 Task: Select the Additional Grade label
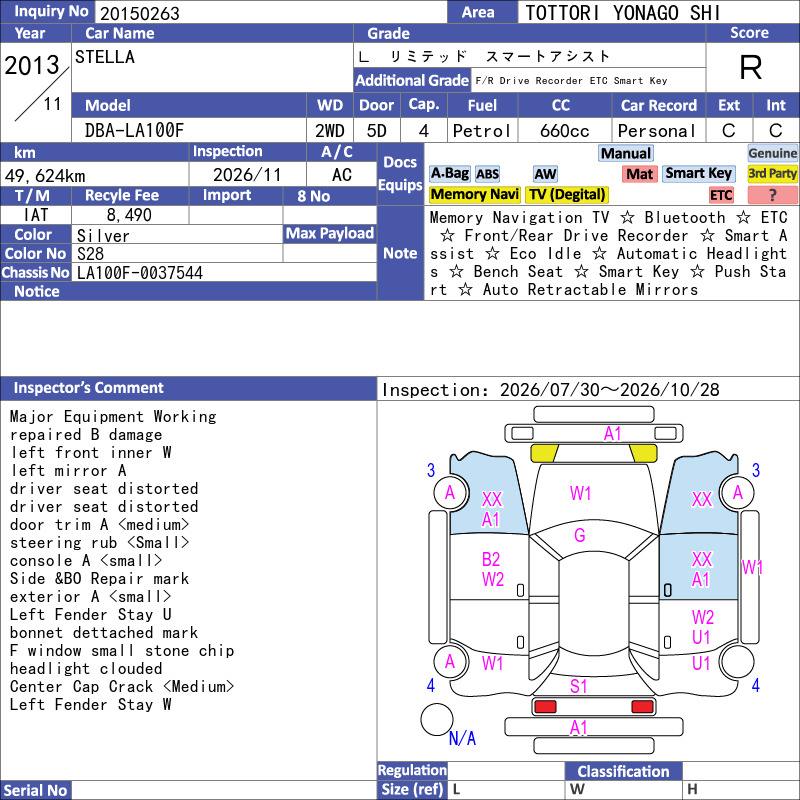click(412, 81)
